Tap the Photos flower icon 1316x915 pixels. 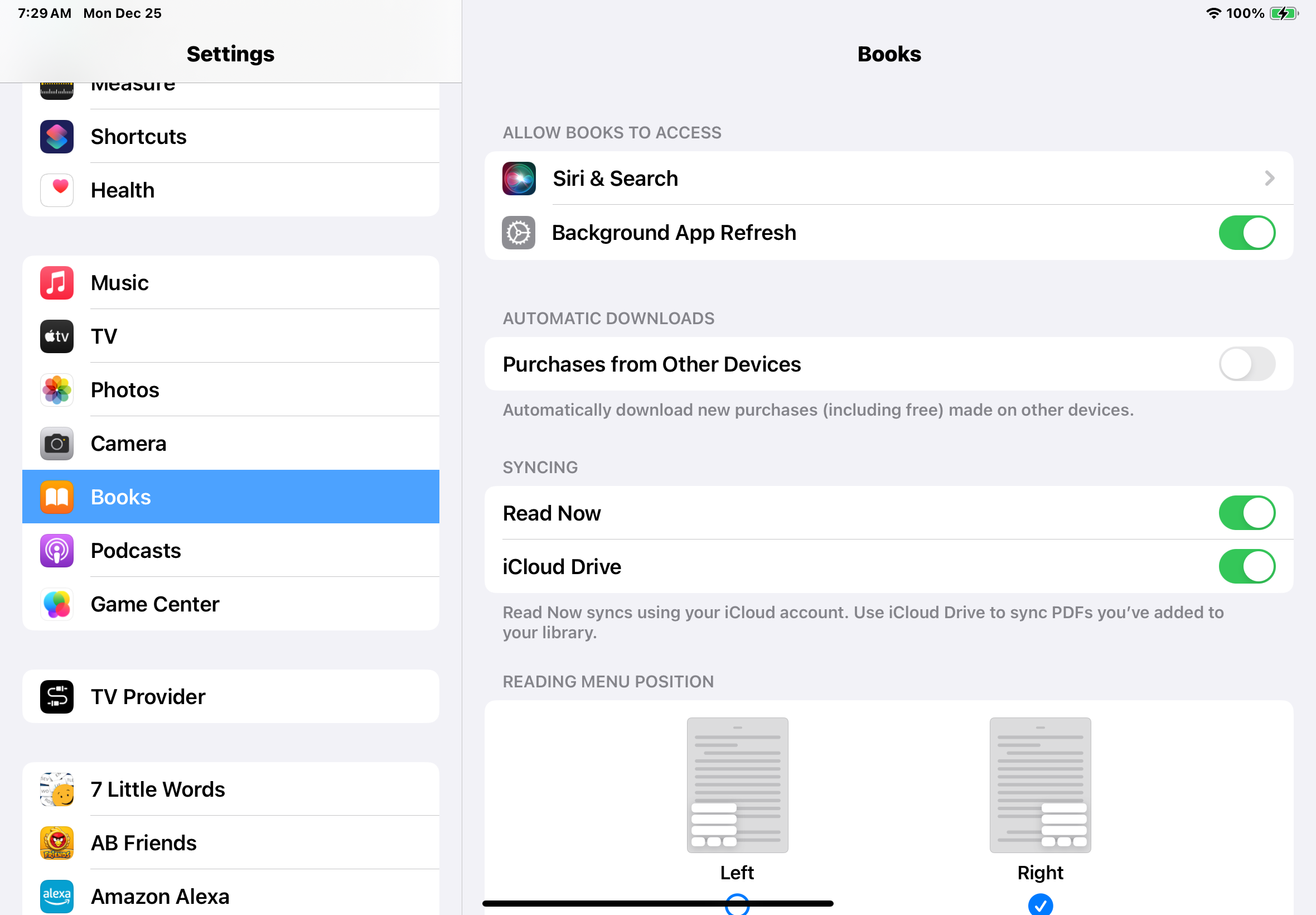(57, 390)
